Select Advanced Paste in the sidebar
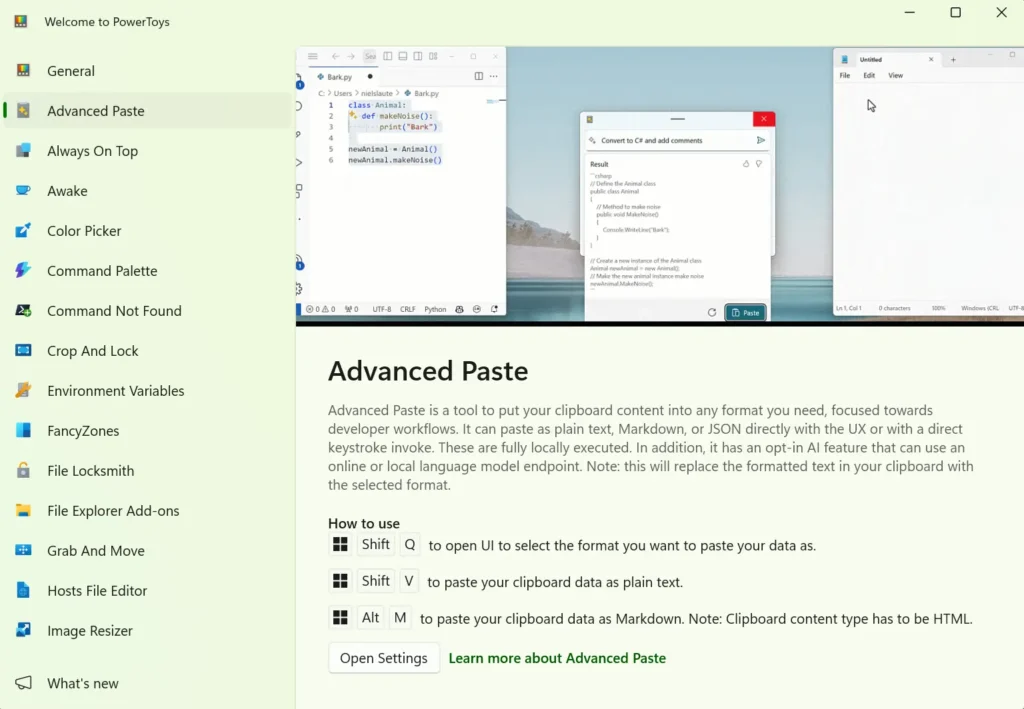 click(148, 110)
